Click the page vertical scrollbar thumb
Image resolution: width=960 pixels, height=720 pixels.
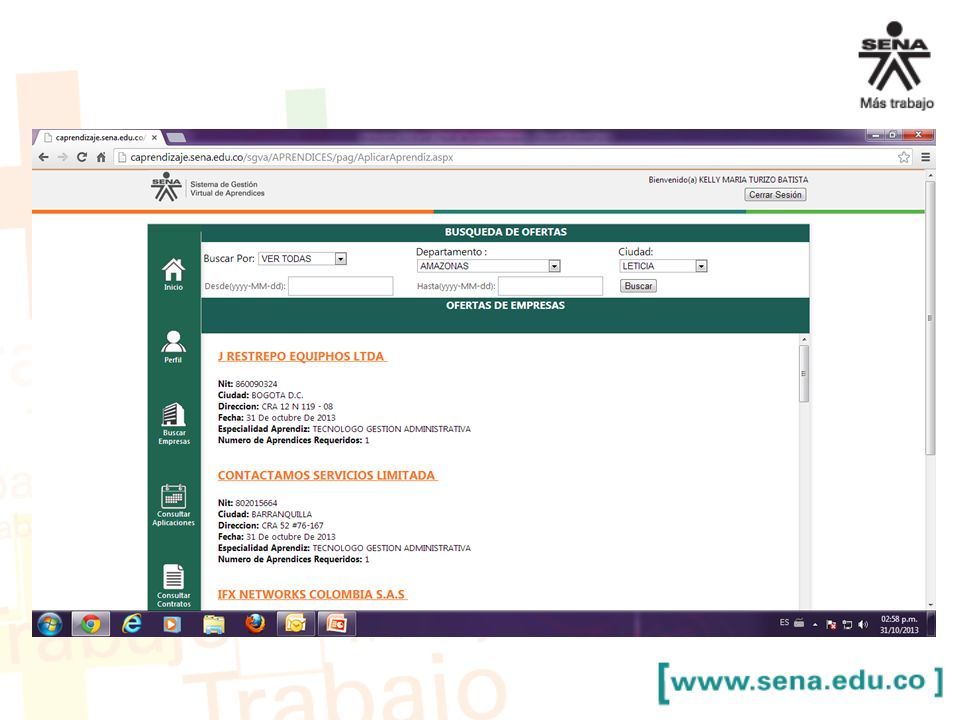[x=930, y=317]
